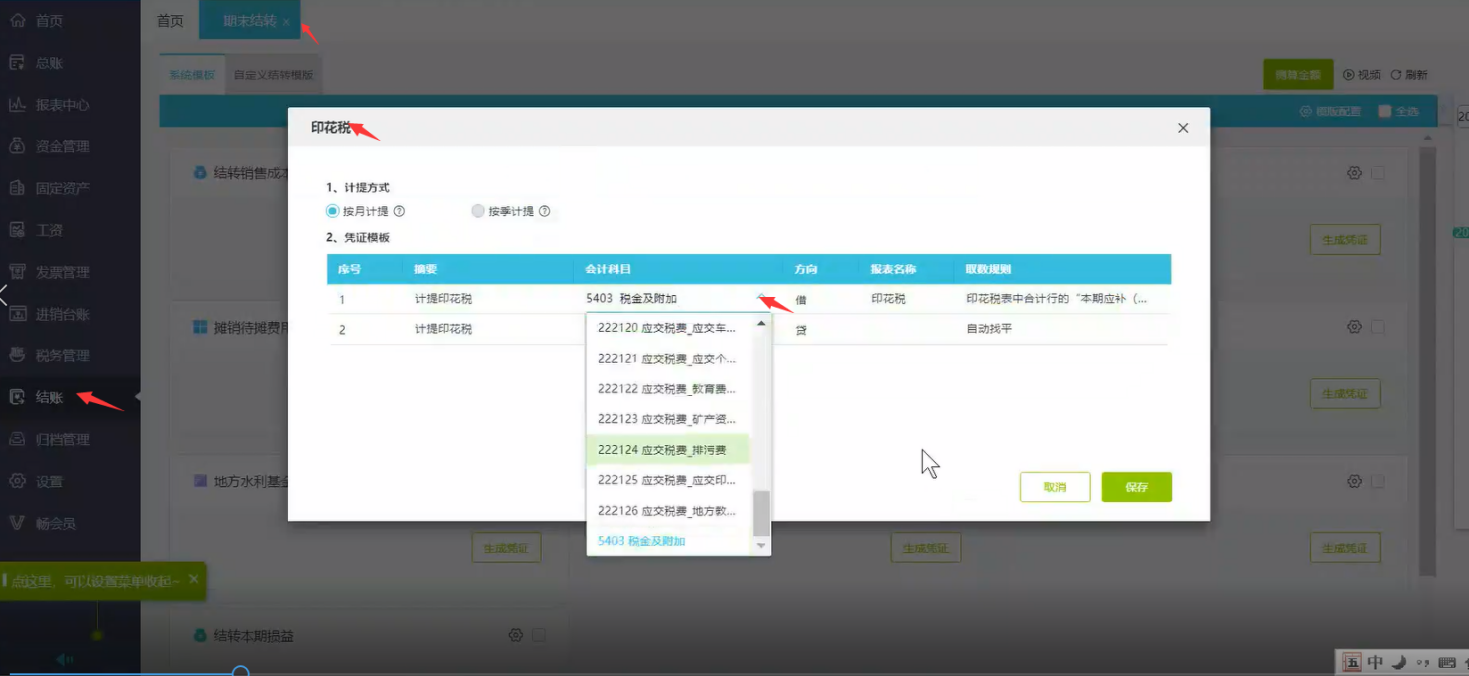Open 归档管理 via its sidebar icon
Image resolution: width=1469 pixels, height=676 pixels.
[x=17, y=439]
